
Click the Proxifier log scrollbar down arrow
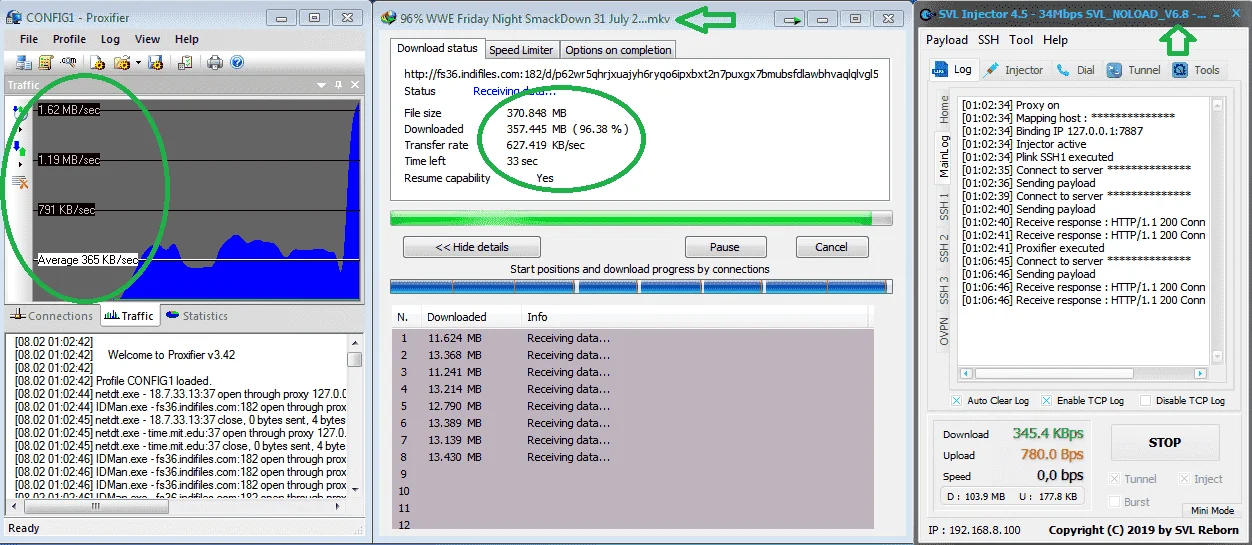[355, 488]
